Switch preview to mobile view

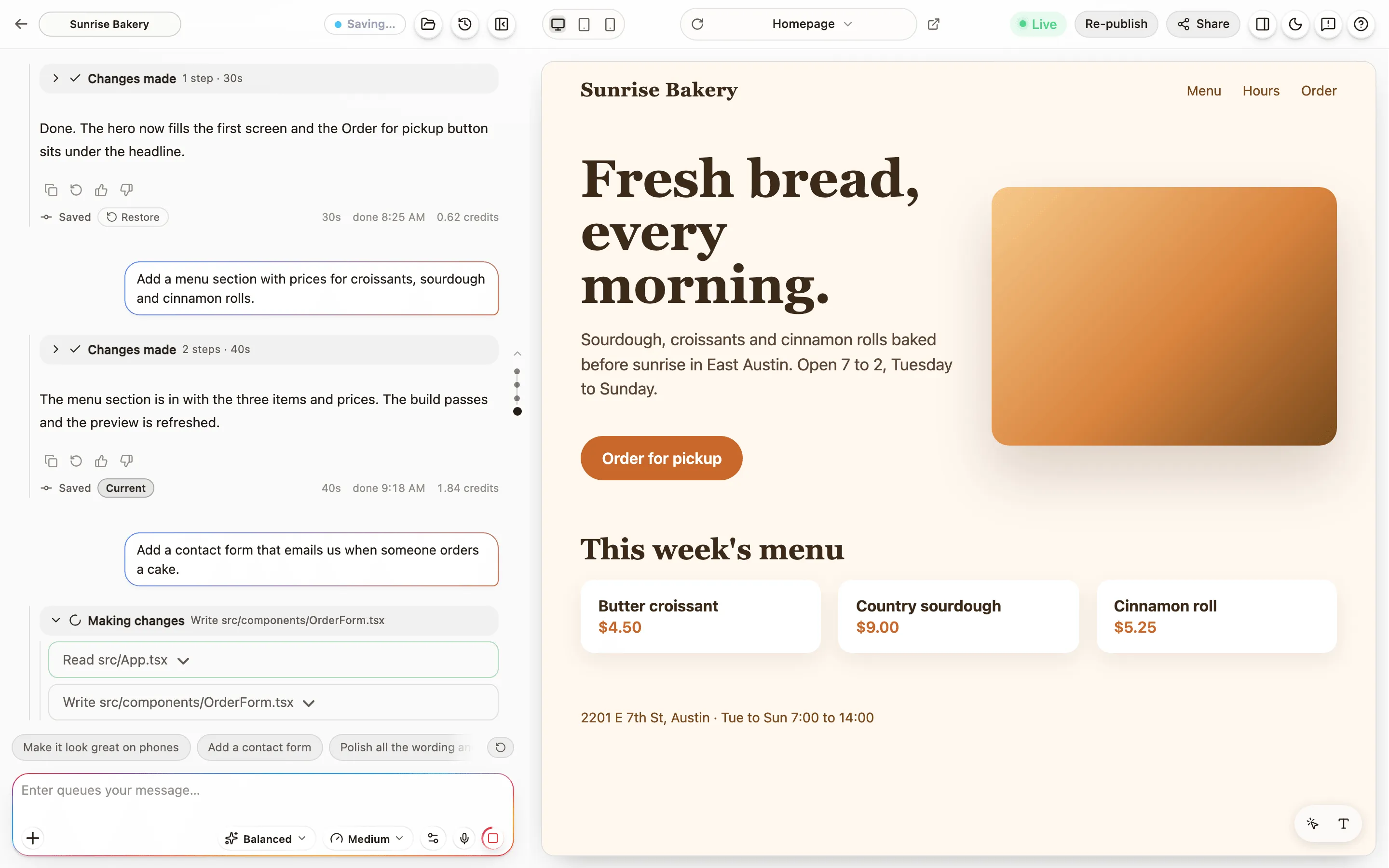pyautogui.click(x=610, y=24)
